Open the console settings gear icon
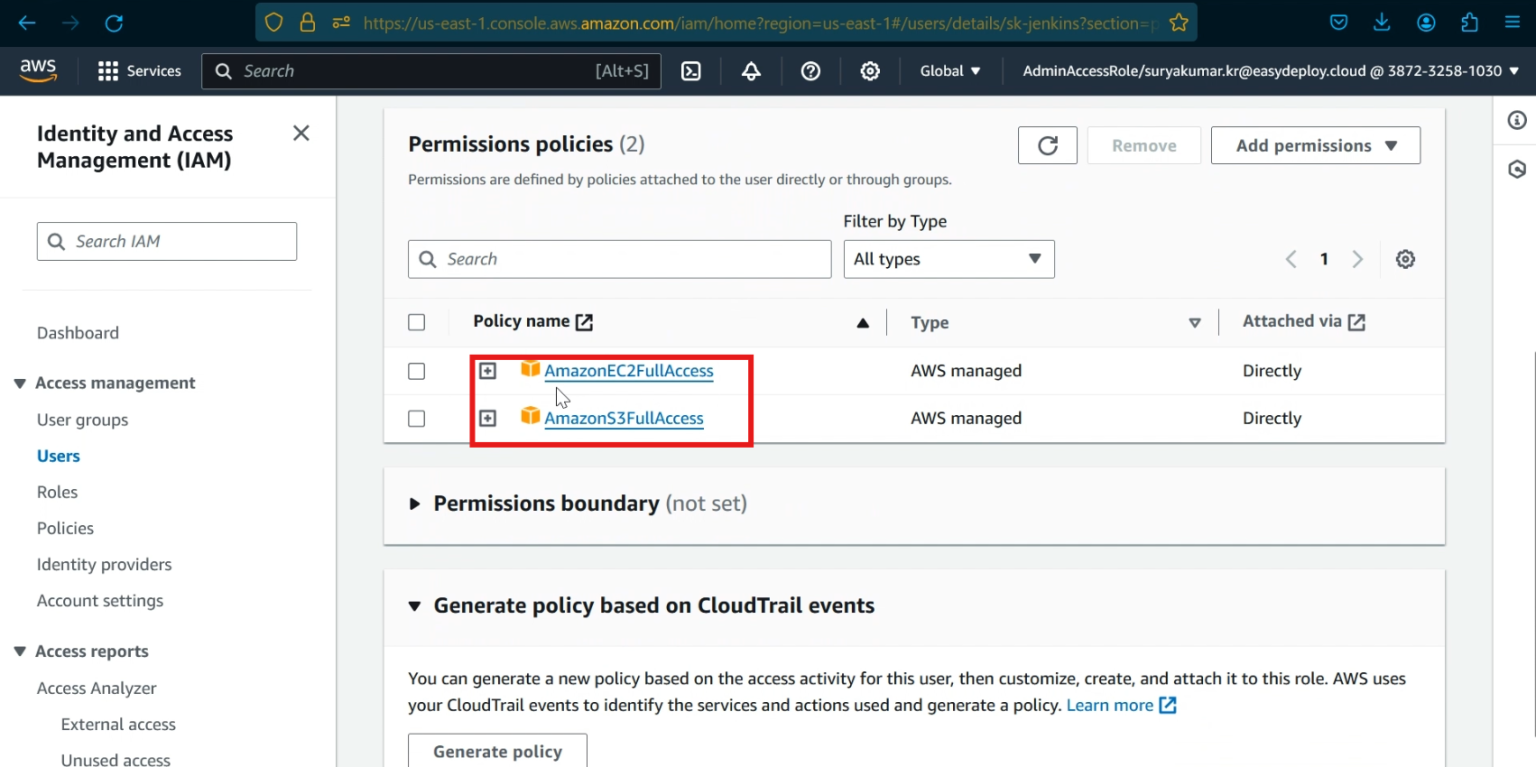This screenshot has height=767, width=1536. point(869,71)
